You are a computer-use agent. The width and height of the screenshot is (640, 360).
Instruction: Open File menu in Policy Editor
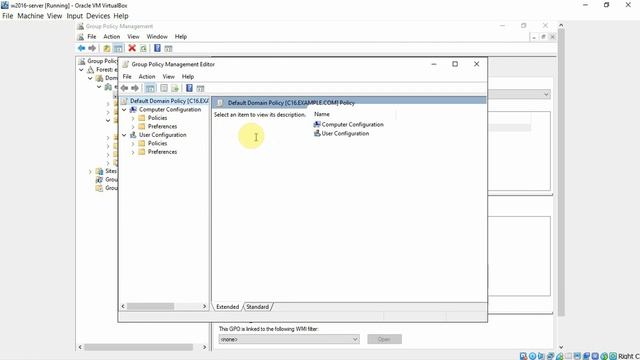(x=127, y=76)
